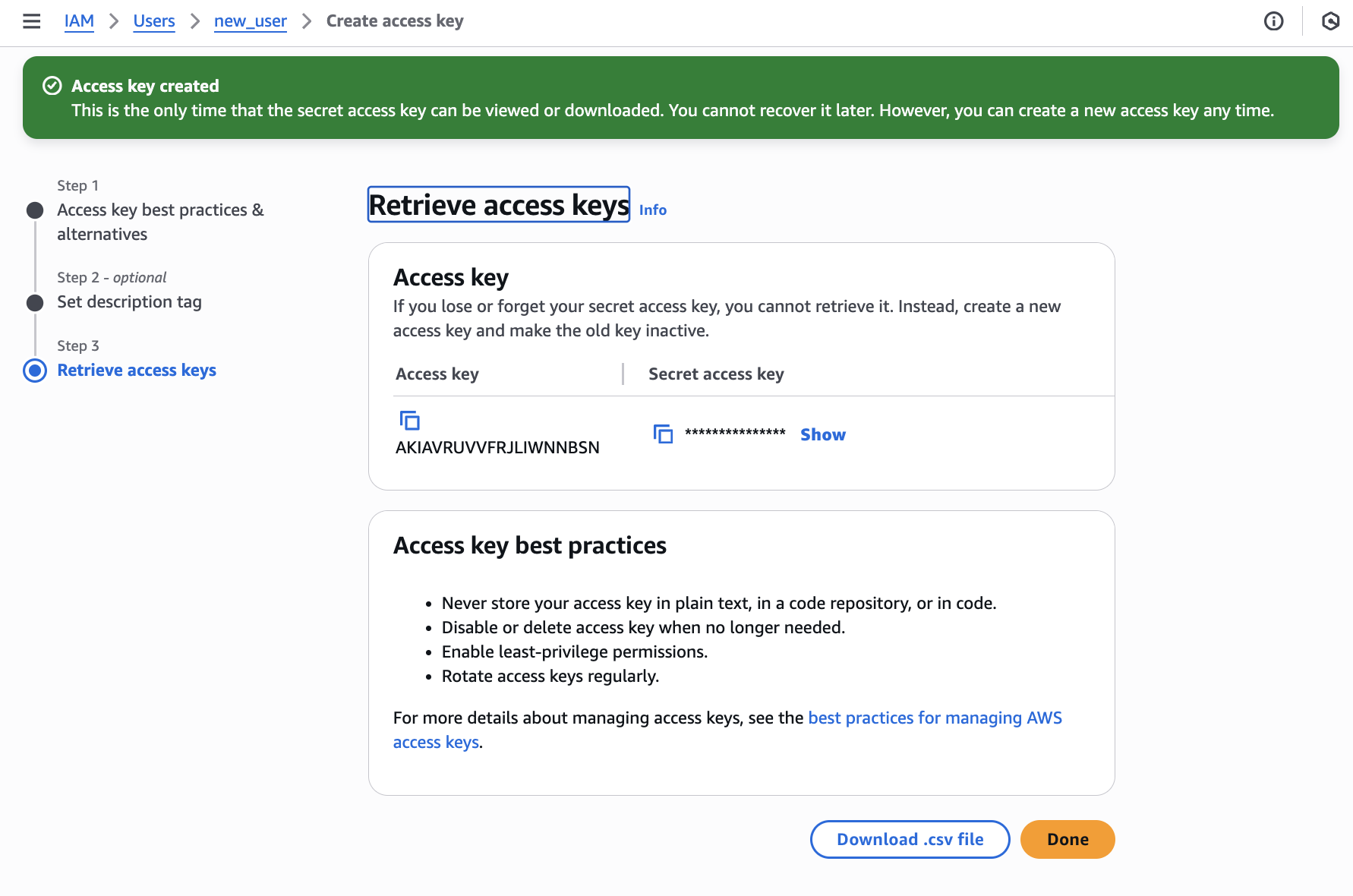Select Step 2 description tag bullet
This screenshot has height=896, width=1353.
(35, 303)
